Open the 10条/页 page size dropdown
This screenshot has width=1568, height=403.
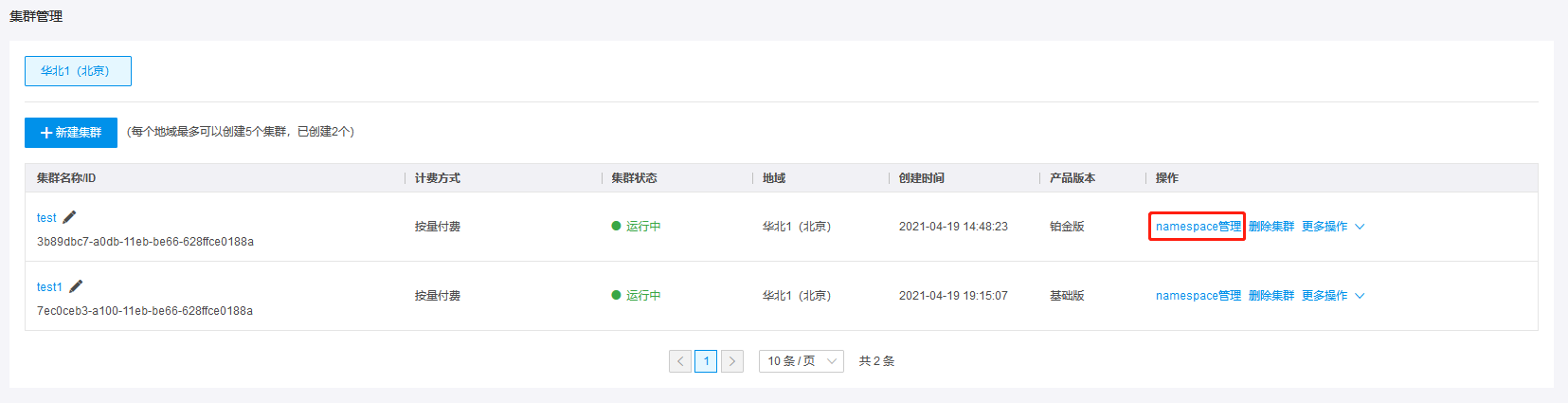point(802,361)
